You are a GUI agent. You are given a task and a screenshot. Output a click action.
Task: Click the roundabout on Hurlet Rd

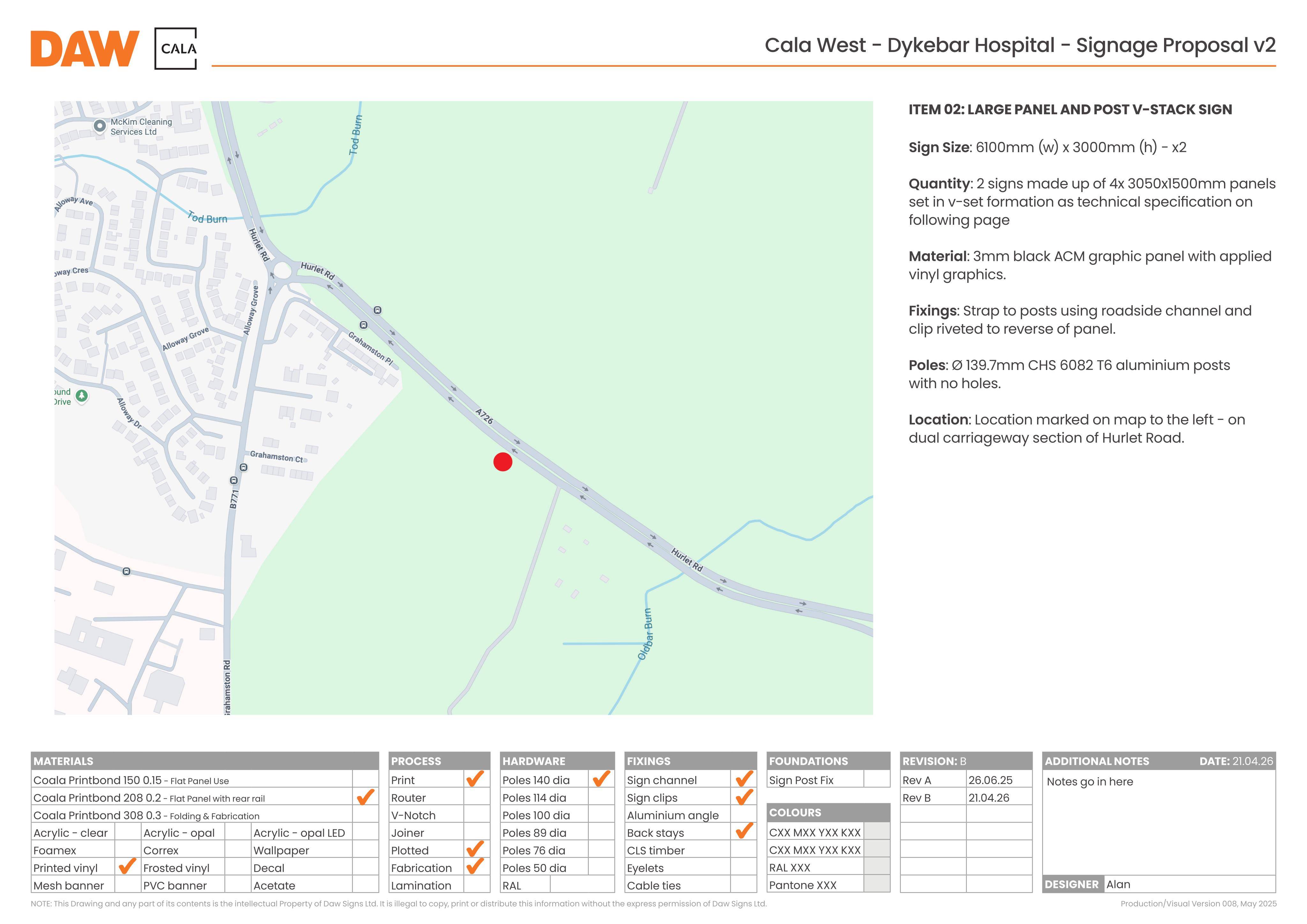pos(283,270)
